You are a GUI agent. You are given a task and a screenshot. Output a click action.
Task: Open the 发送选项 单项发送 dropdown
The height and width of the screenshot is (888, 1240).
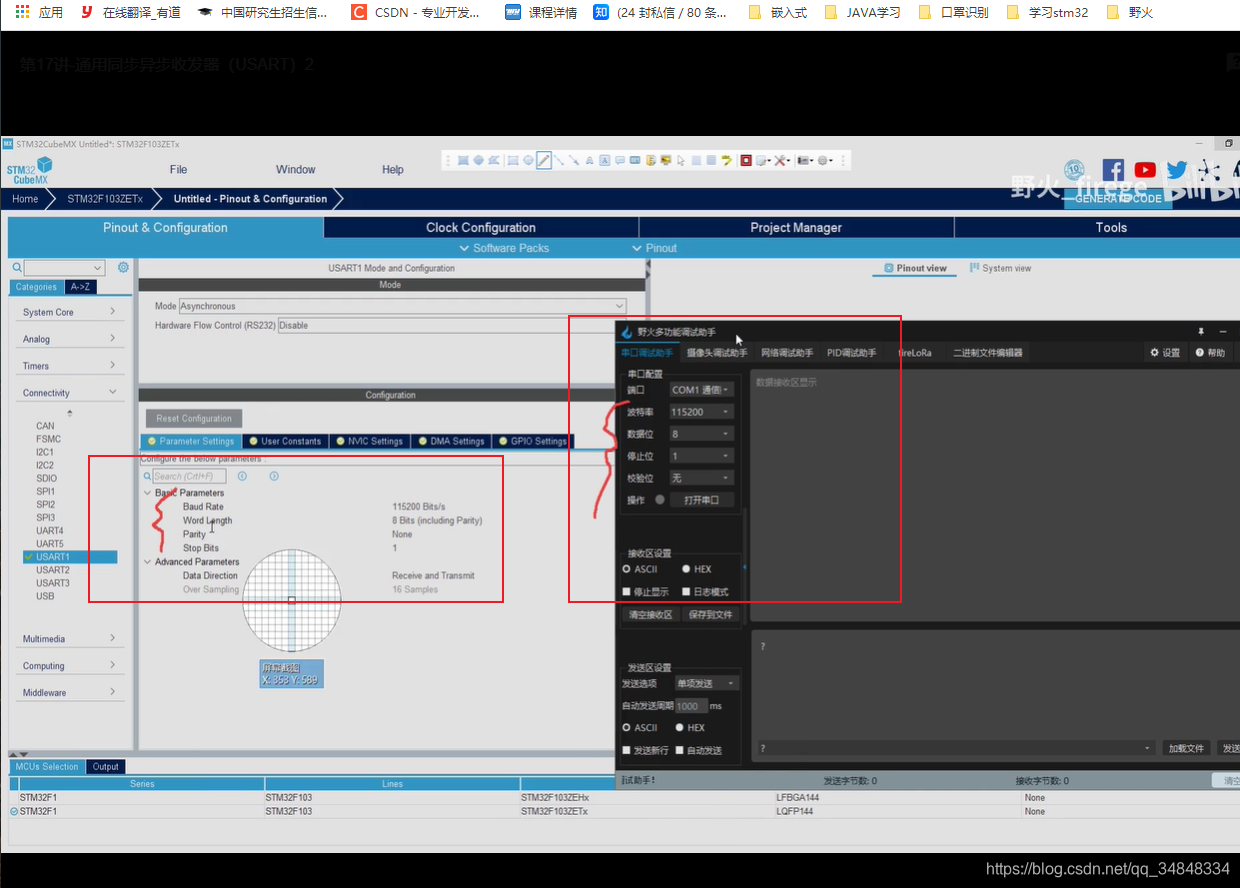pyautogui.click(x=706, y=683)
